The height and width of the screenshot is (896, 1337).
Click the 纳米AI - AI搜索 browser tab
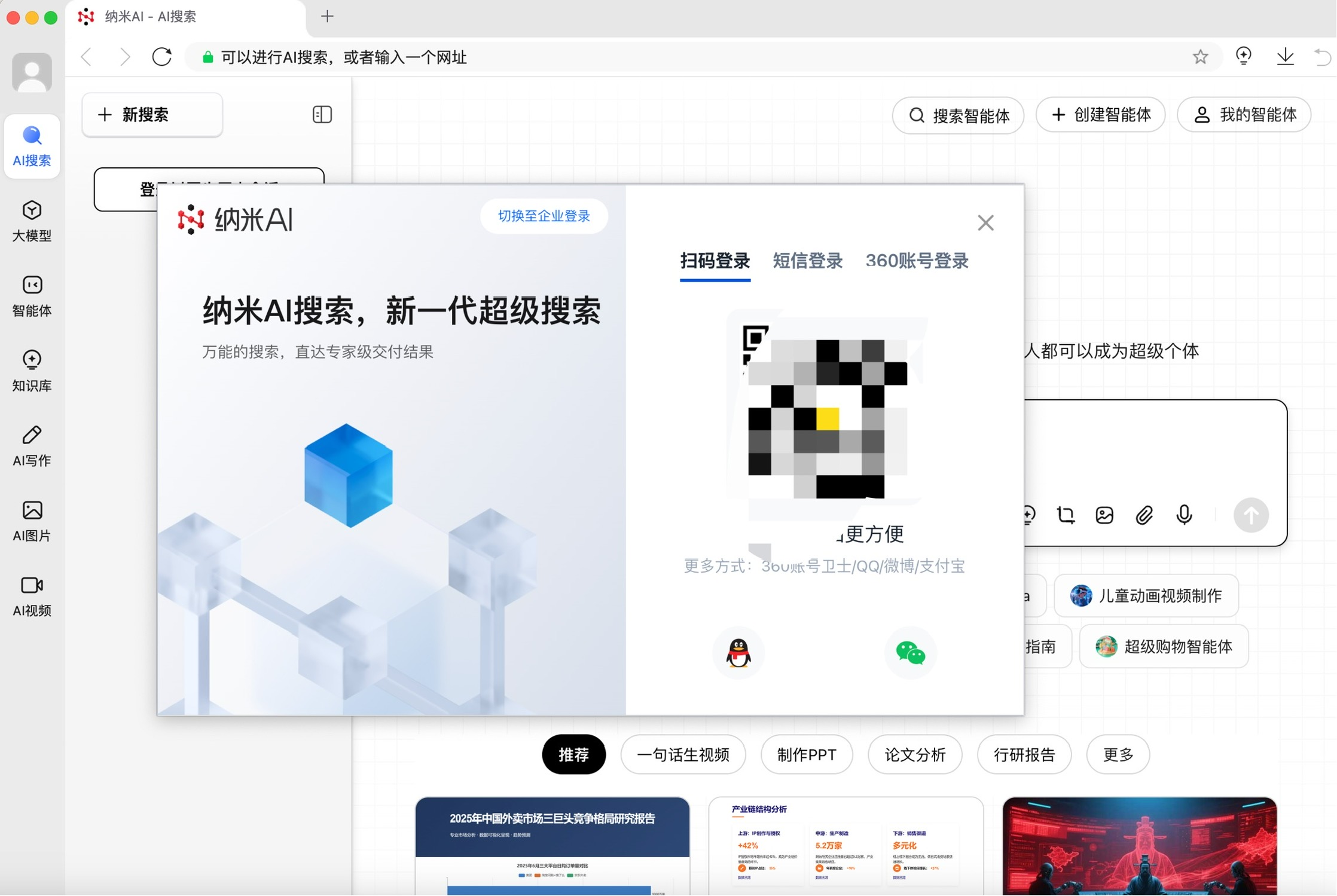coord(185,17)
